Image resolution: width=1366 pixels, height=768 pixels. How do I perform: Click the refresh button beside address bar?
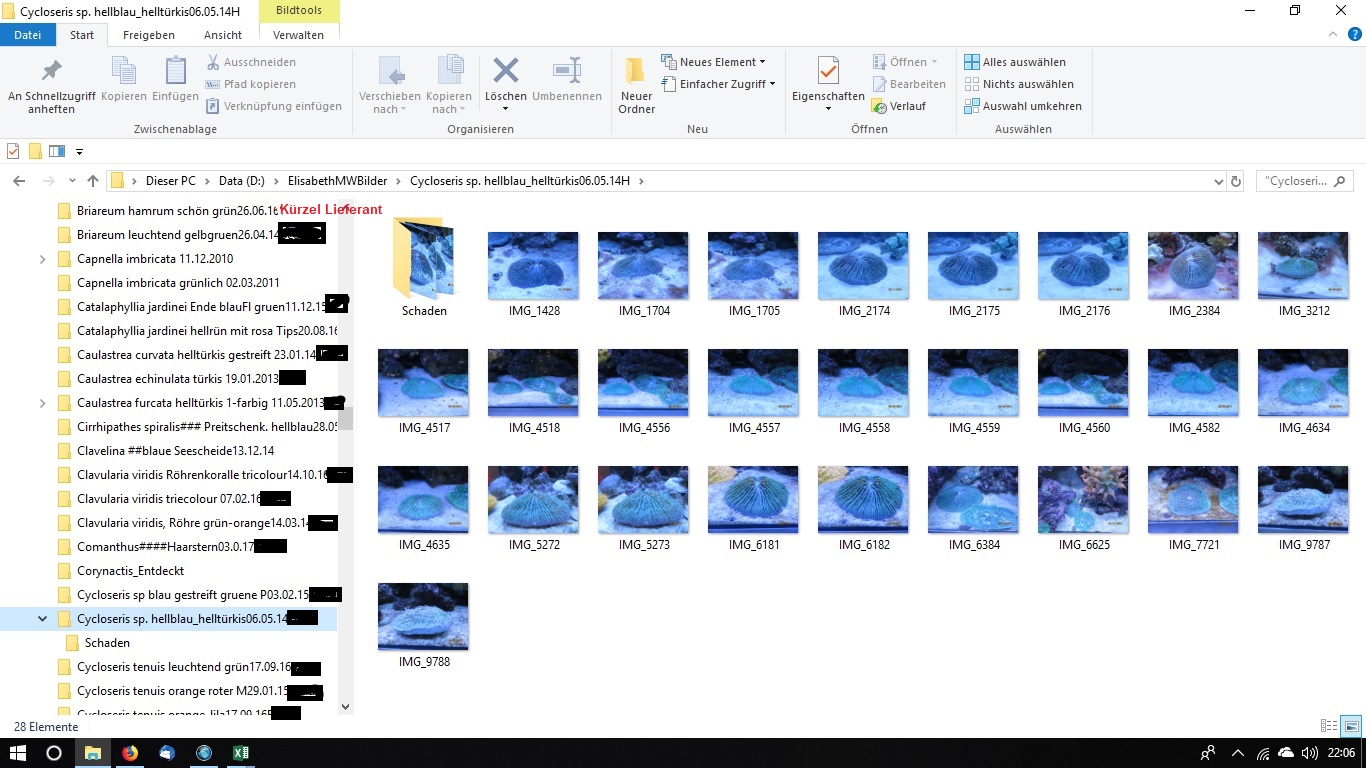1236,181
